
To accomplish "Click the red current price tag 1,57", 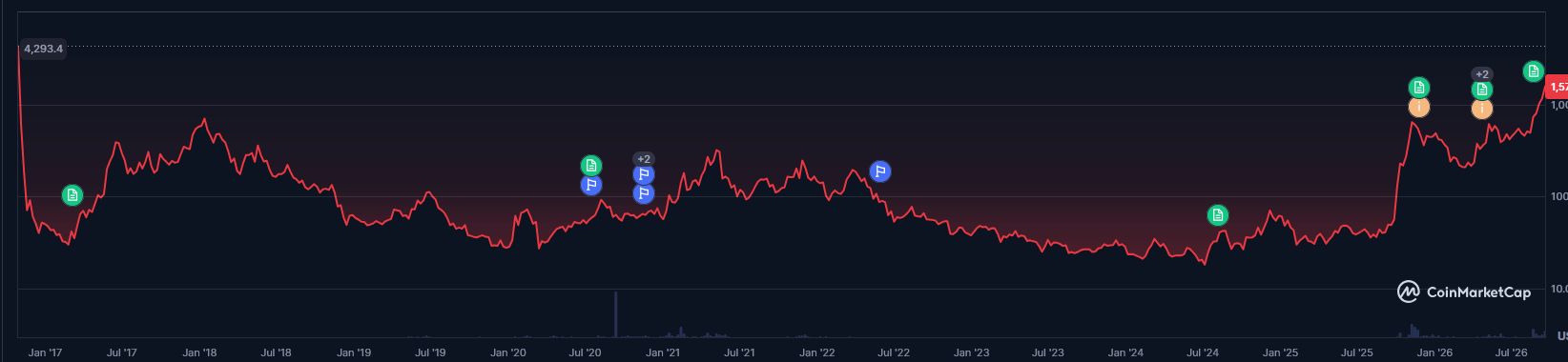I will click(1557, 87).
